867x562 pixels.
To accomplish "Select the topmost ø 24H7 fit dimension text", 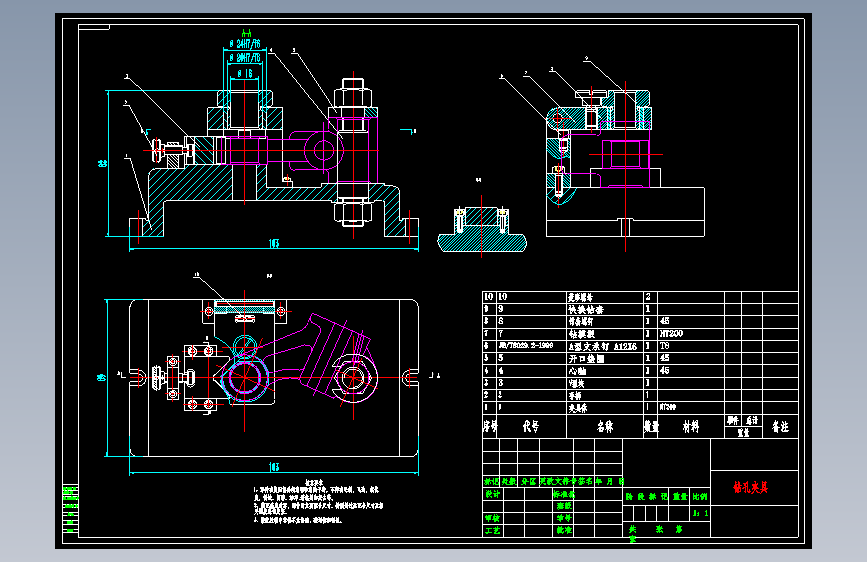I will [245, 43].
